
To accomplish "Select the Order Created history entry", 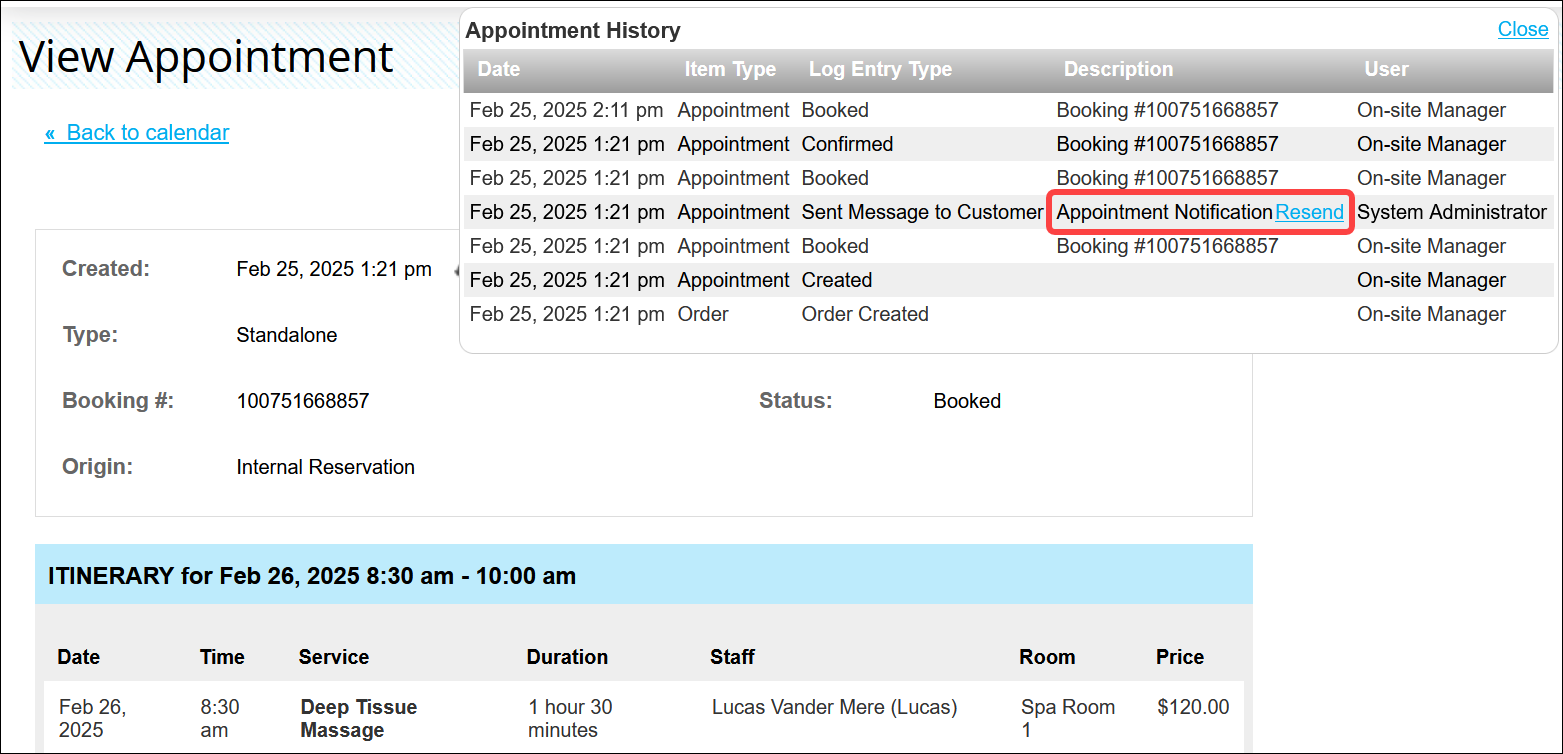I will point(864,314).
